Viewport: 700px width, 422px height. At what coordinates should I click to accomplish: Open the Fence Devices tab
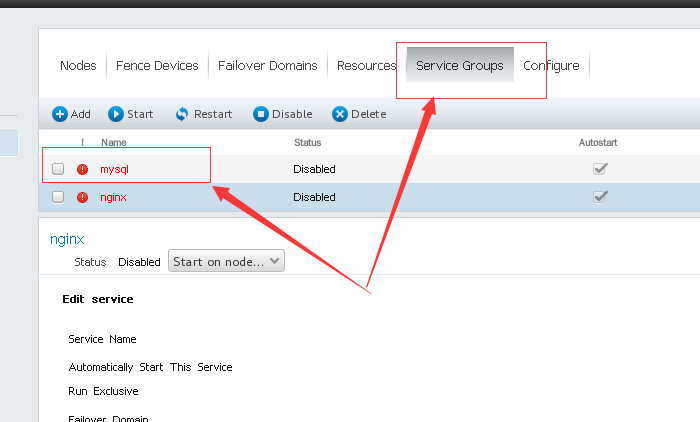tap(157, 66)
